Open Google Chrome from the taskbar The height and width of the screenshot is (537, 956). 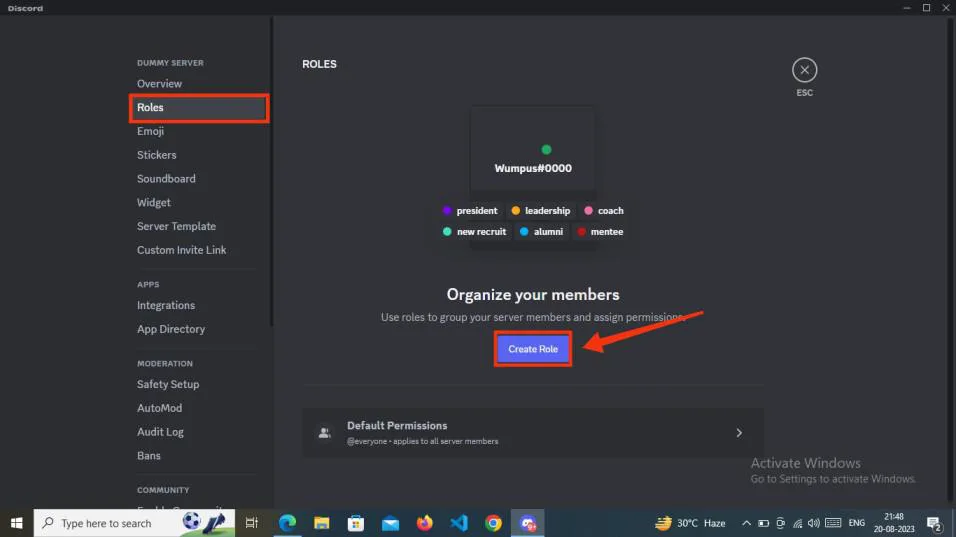[493, 523]
